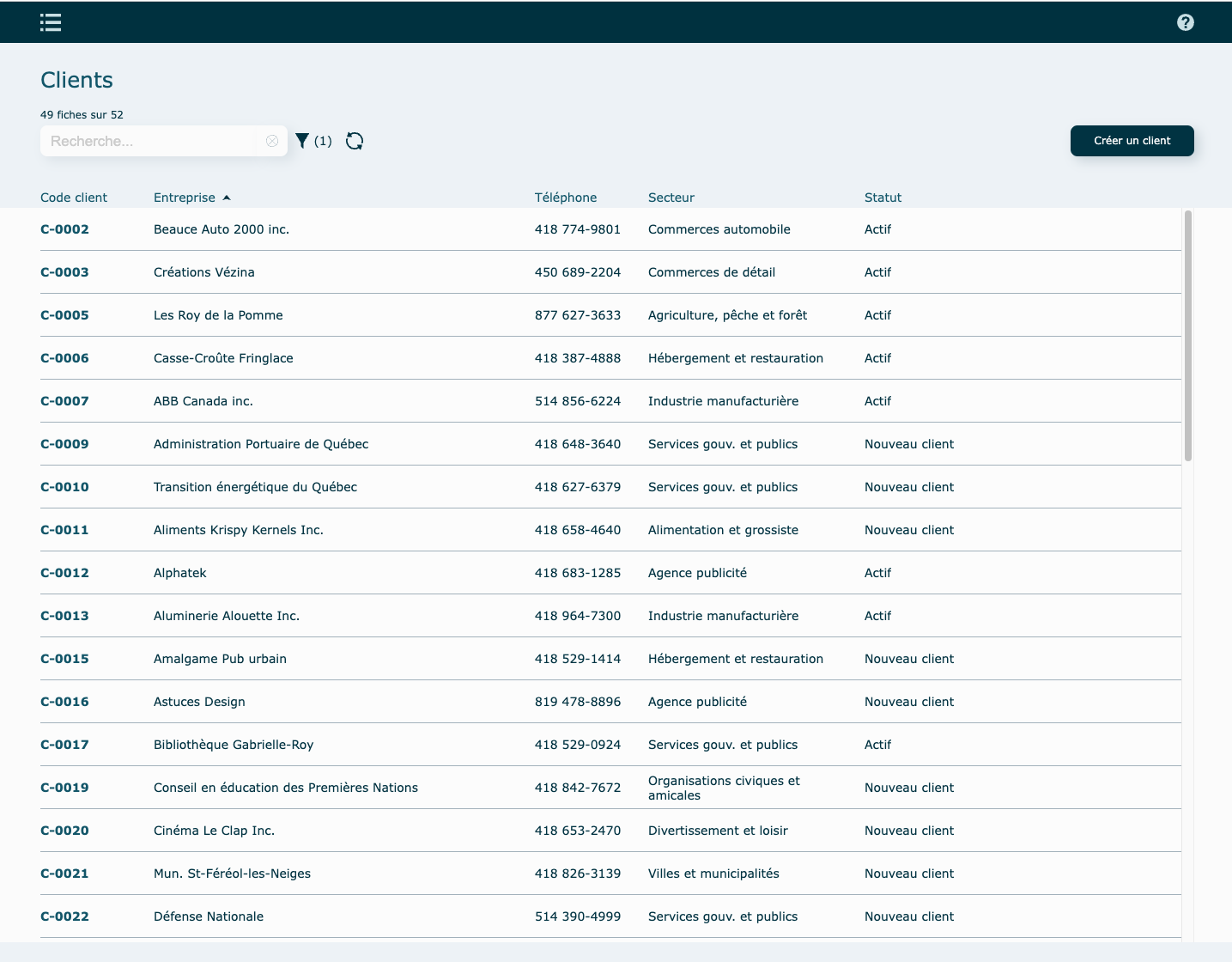Open client code C-0019 link
Viewport: 1232px width, 962px height.
(64, 788)
